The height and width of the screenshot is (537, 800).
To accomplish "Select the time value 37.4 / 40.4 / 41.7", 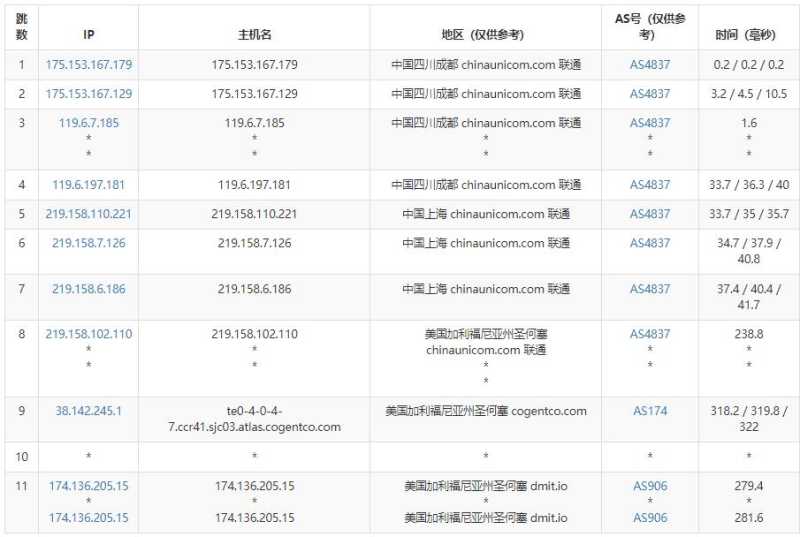I will click(x=748, y=297).
